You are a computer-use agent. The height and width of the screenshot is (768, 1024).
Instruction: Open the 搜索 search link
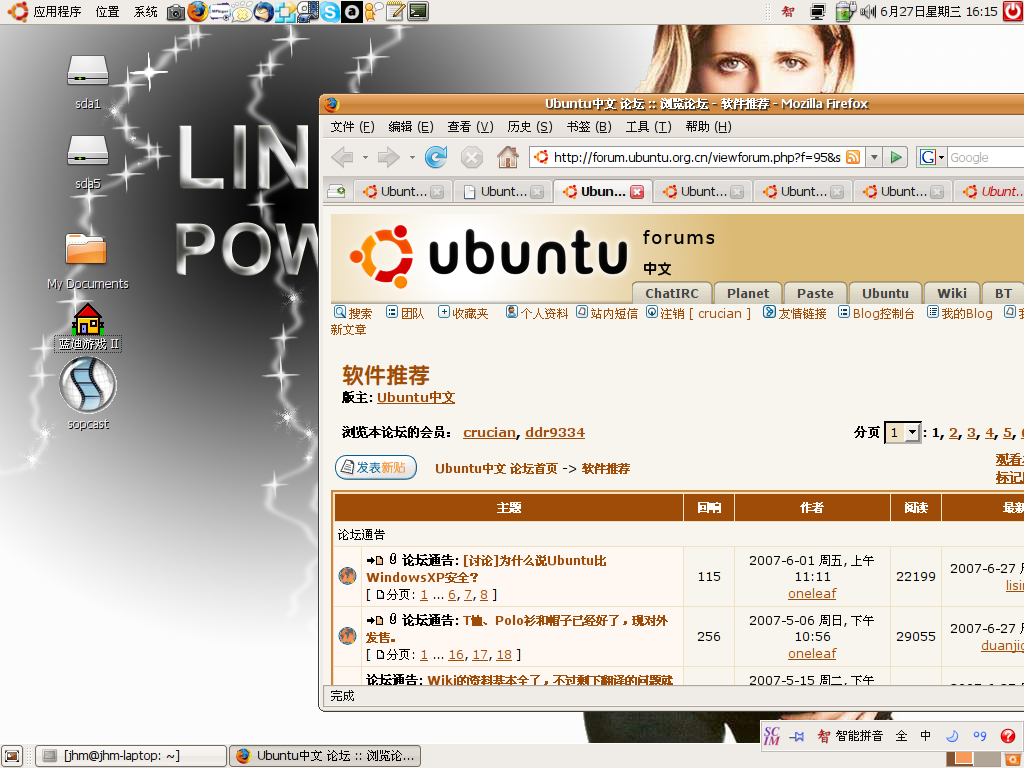(x=353, y=313)
